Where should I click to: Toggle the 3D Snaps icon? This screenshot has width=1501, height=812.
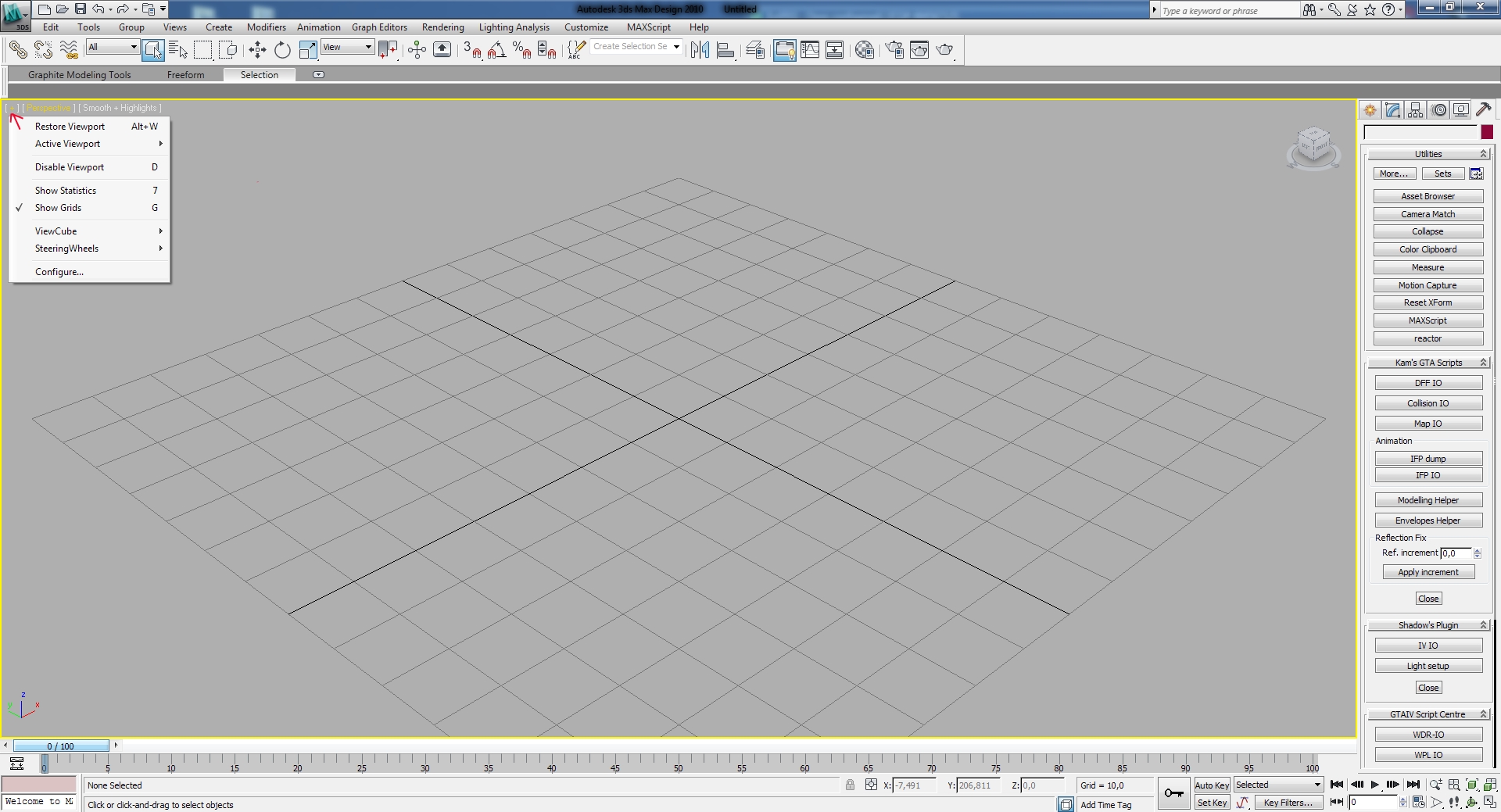tap(471, 50)
